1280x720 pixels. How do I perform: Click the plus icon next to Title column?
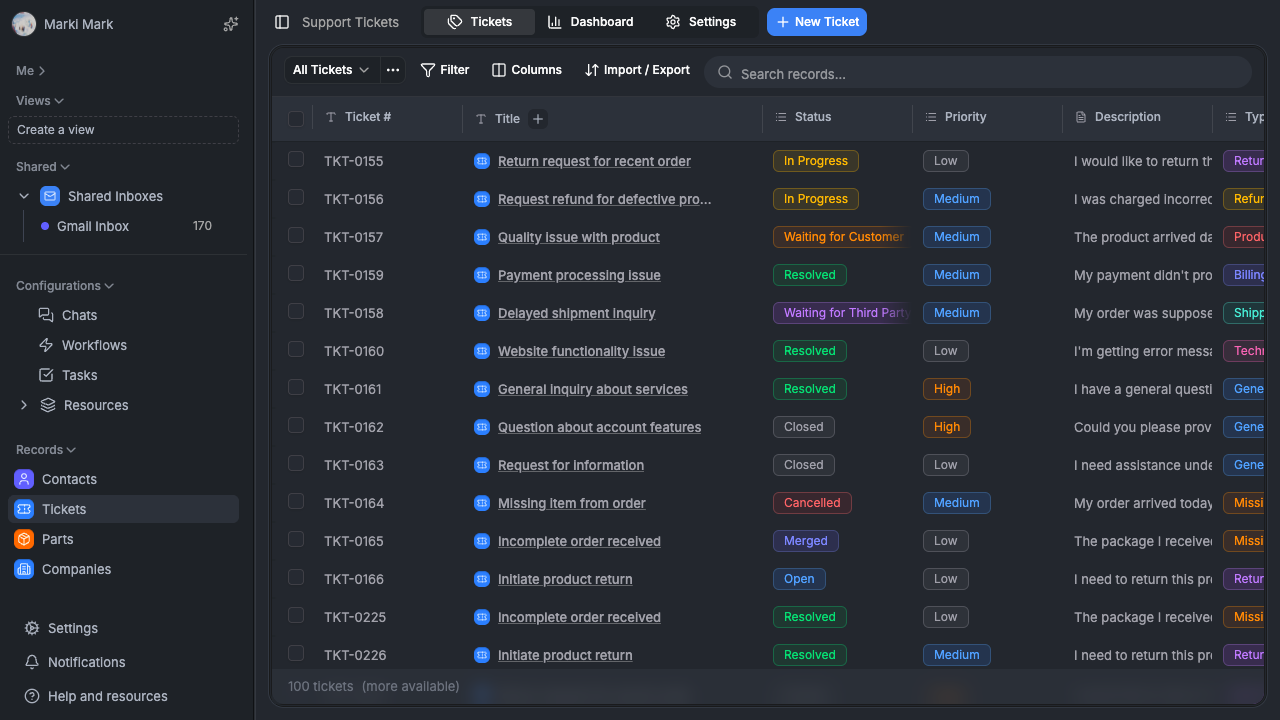tap(537, 119)
